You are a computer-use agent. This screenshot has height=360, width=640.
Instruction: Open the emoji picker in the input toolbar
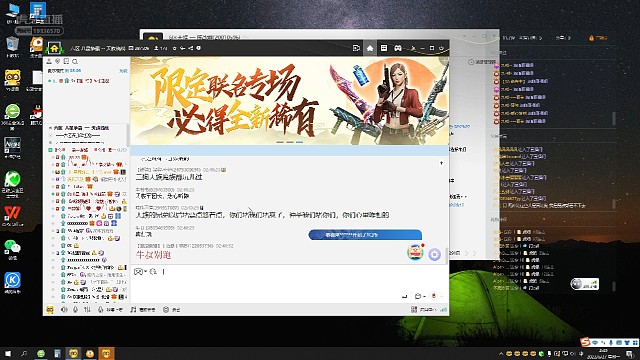[138, 271]
